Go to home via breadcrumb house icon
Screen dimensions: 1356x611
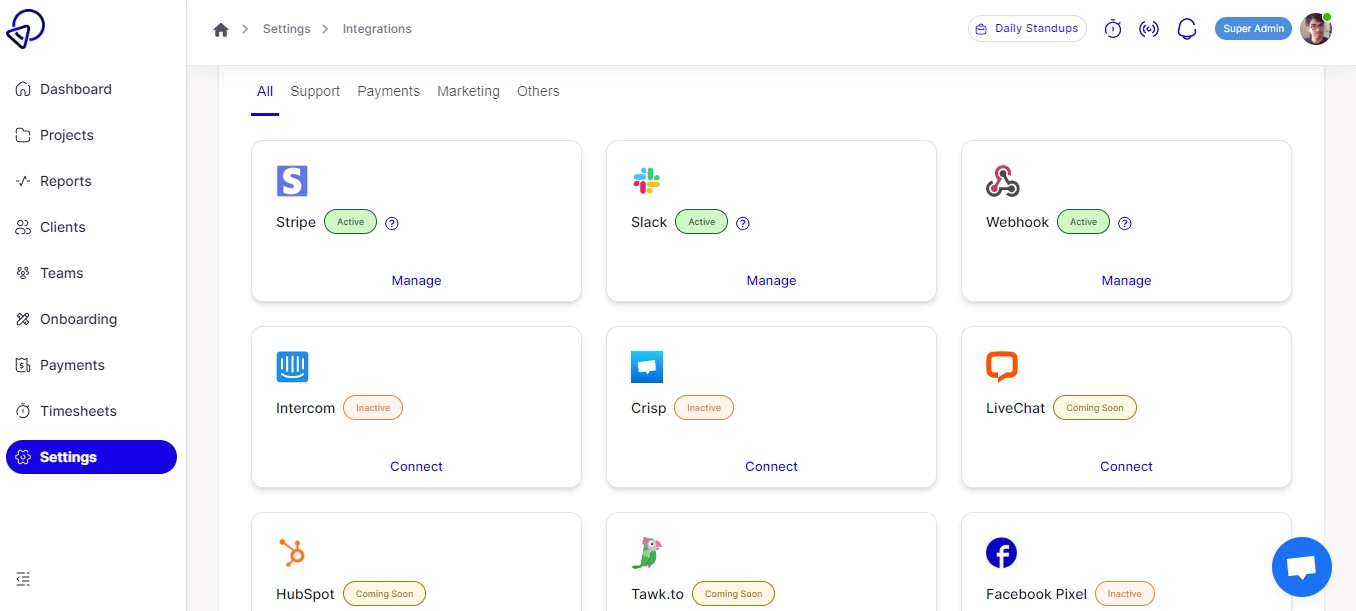pyautogui.click(x=221, y=29)
